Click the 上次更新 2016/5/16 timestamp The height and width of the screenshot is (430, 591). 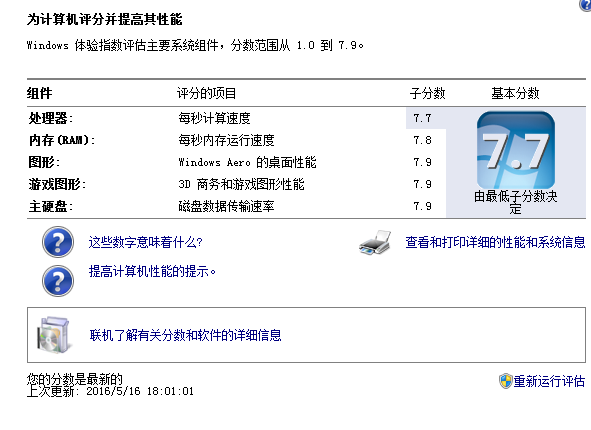click(110, 391)
